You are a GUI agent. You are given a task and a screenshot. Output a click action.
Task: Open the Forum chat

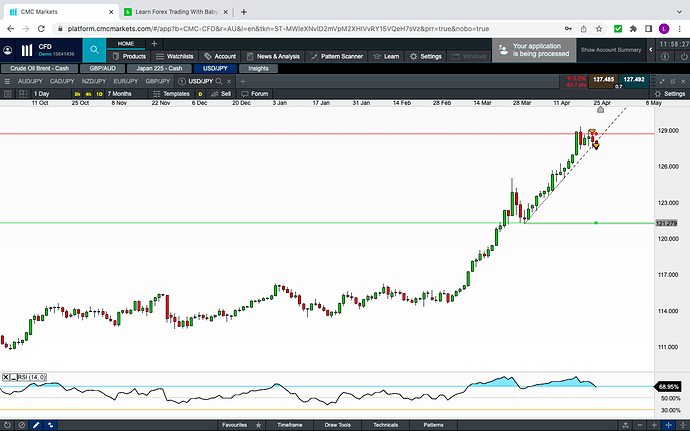[x=255, y=93]
